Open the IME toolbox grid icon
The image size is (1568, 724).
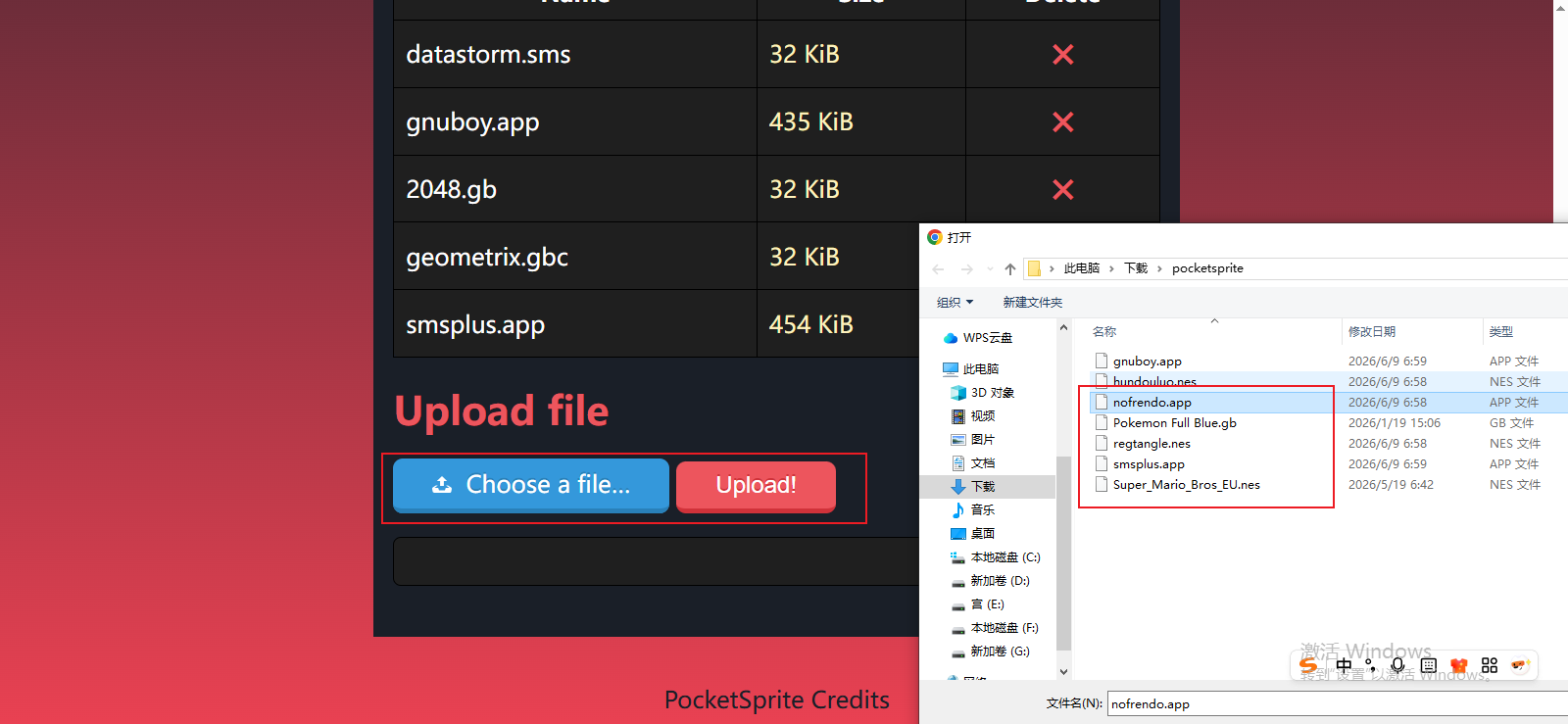1490,666
